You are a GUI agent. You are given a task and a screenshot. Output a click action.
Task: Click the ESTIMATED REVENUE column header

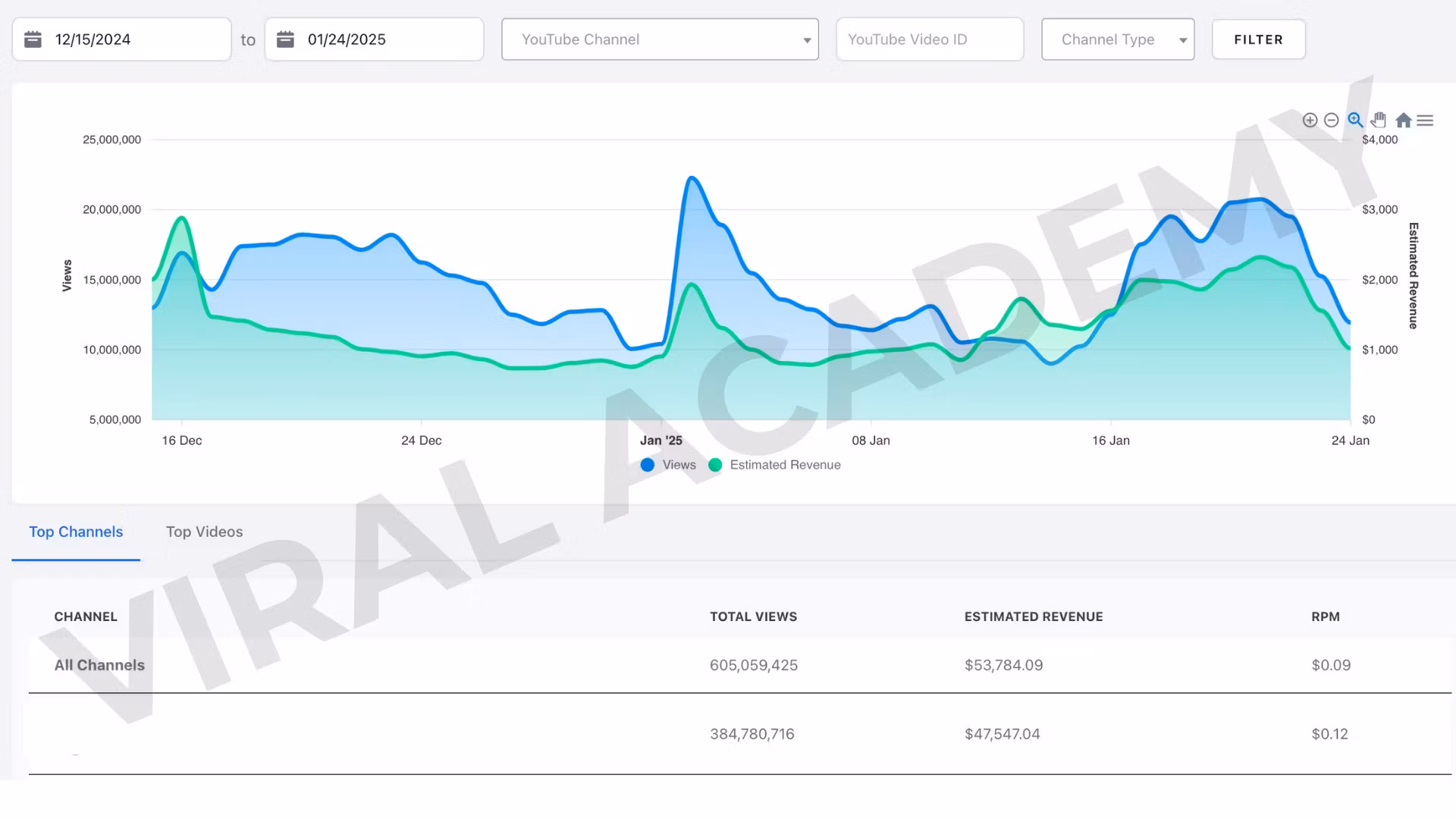(x=1033, y=617)
